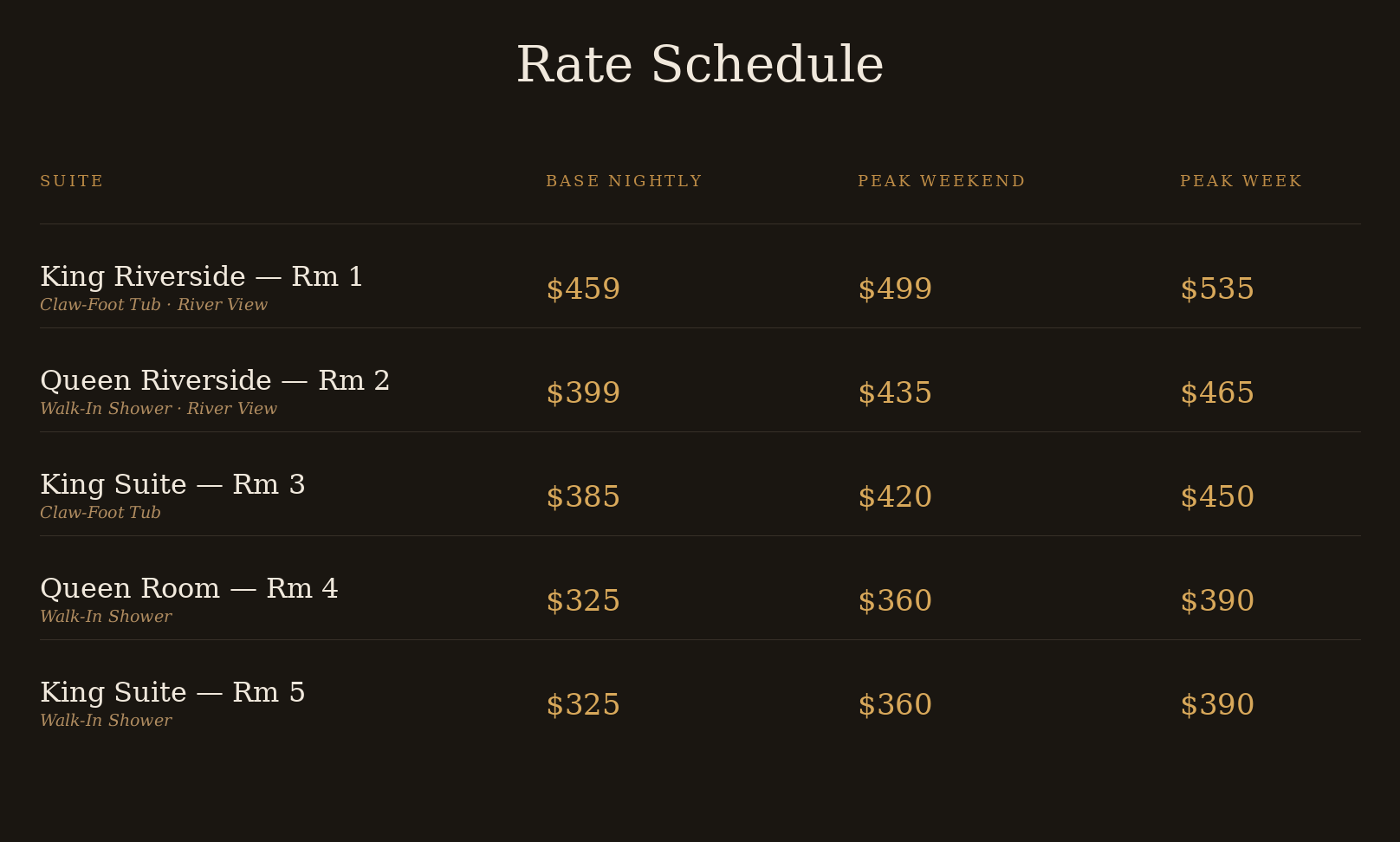Click the $499 peak weekend rate
1400x842 pixels.
point(895,288)
